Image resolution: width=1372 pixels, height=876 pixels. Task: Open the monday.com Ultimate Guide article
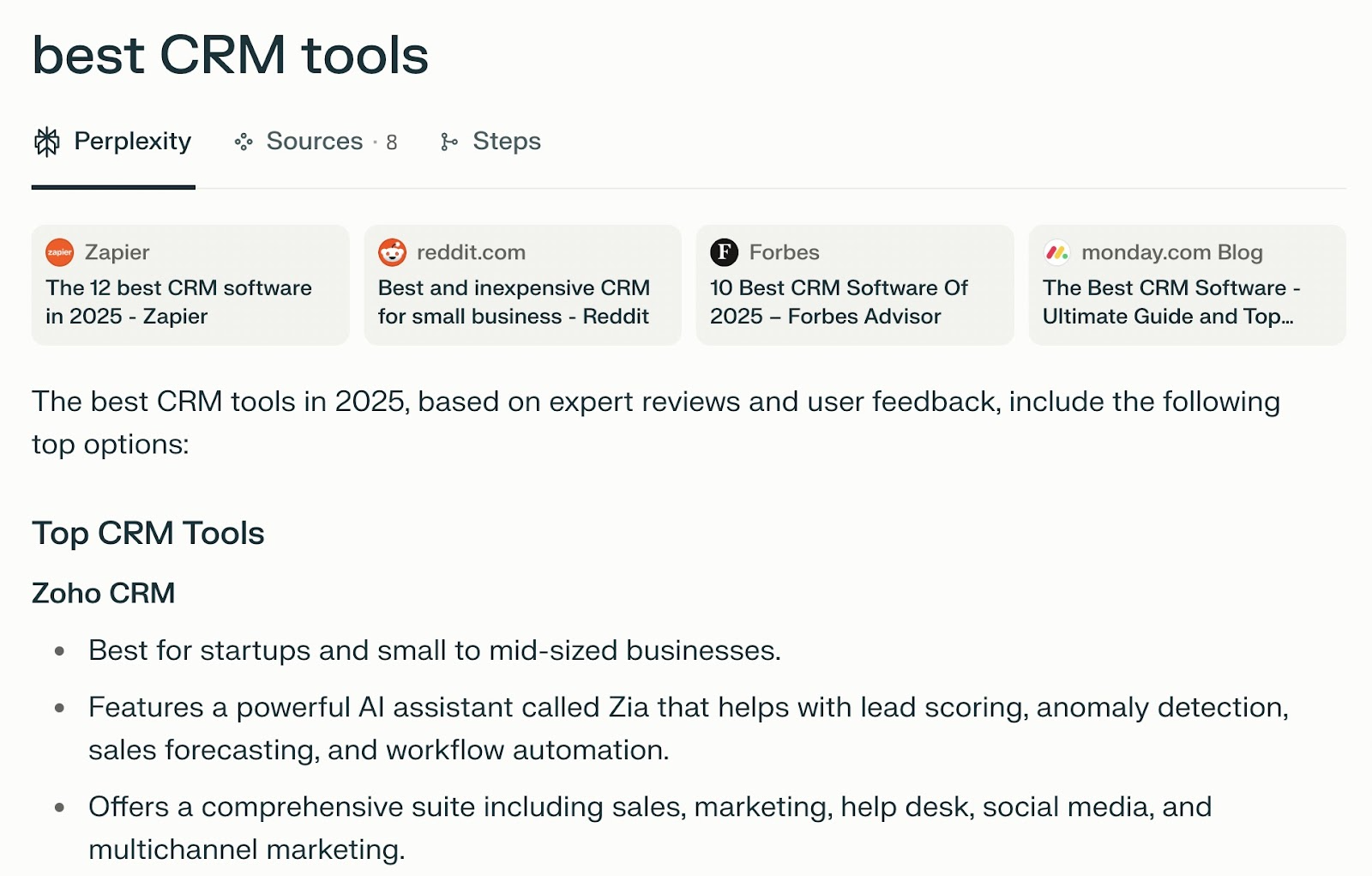1171,301
